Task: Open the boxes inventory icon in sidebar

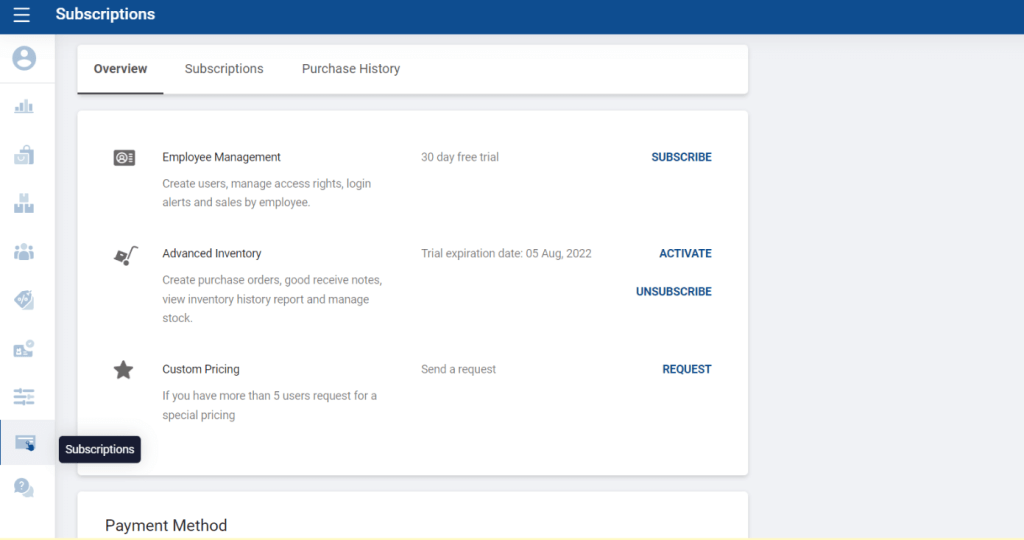Action: tap(24, 203)
